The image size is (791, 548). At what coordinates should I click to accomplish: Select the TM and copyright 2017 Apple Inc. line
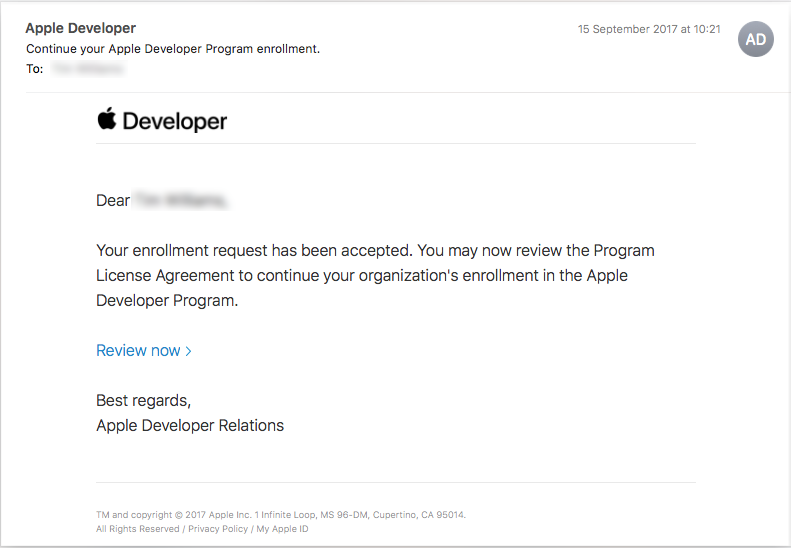click(x=281, y=515)
